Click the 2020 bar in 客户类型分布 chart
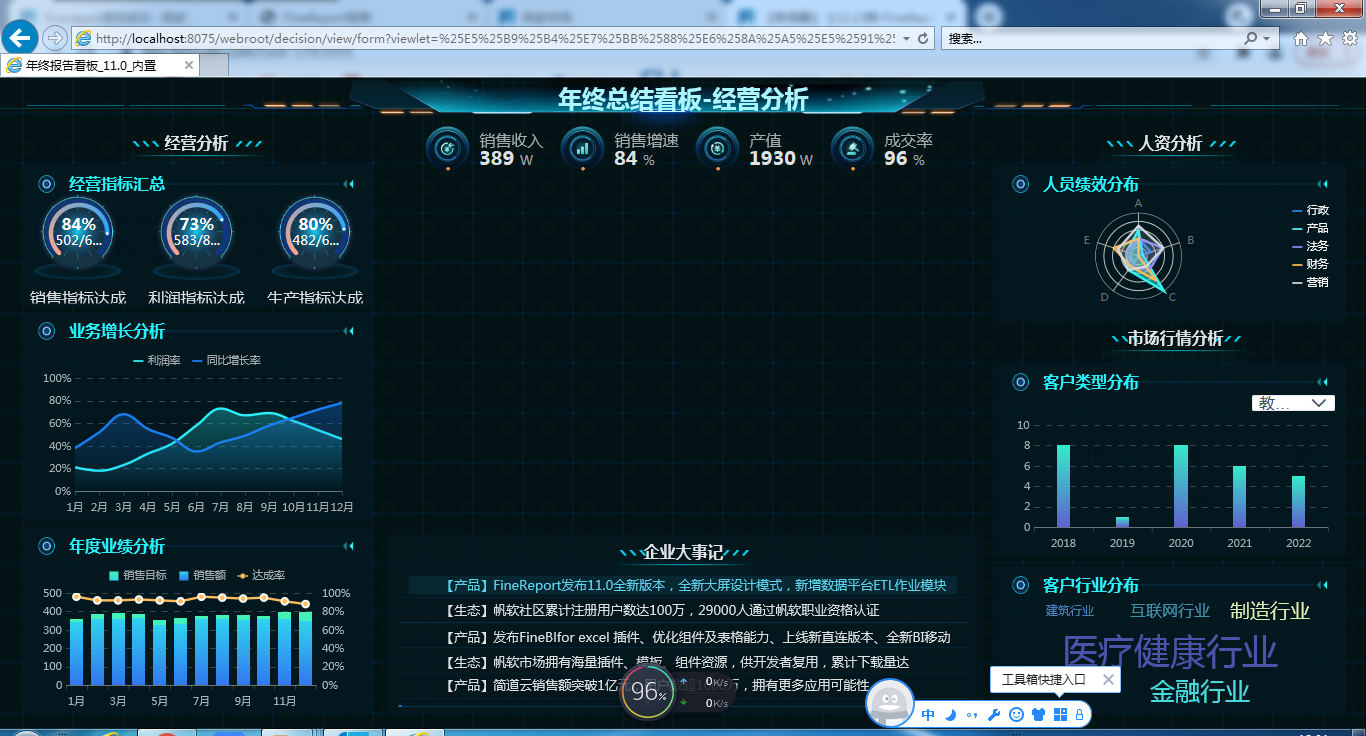 (x=1180, y=486)
